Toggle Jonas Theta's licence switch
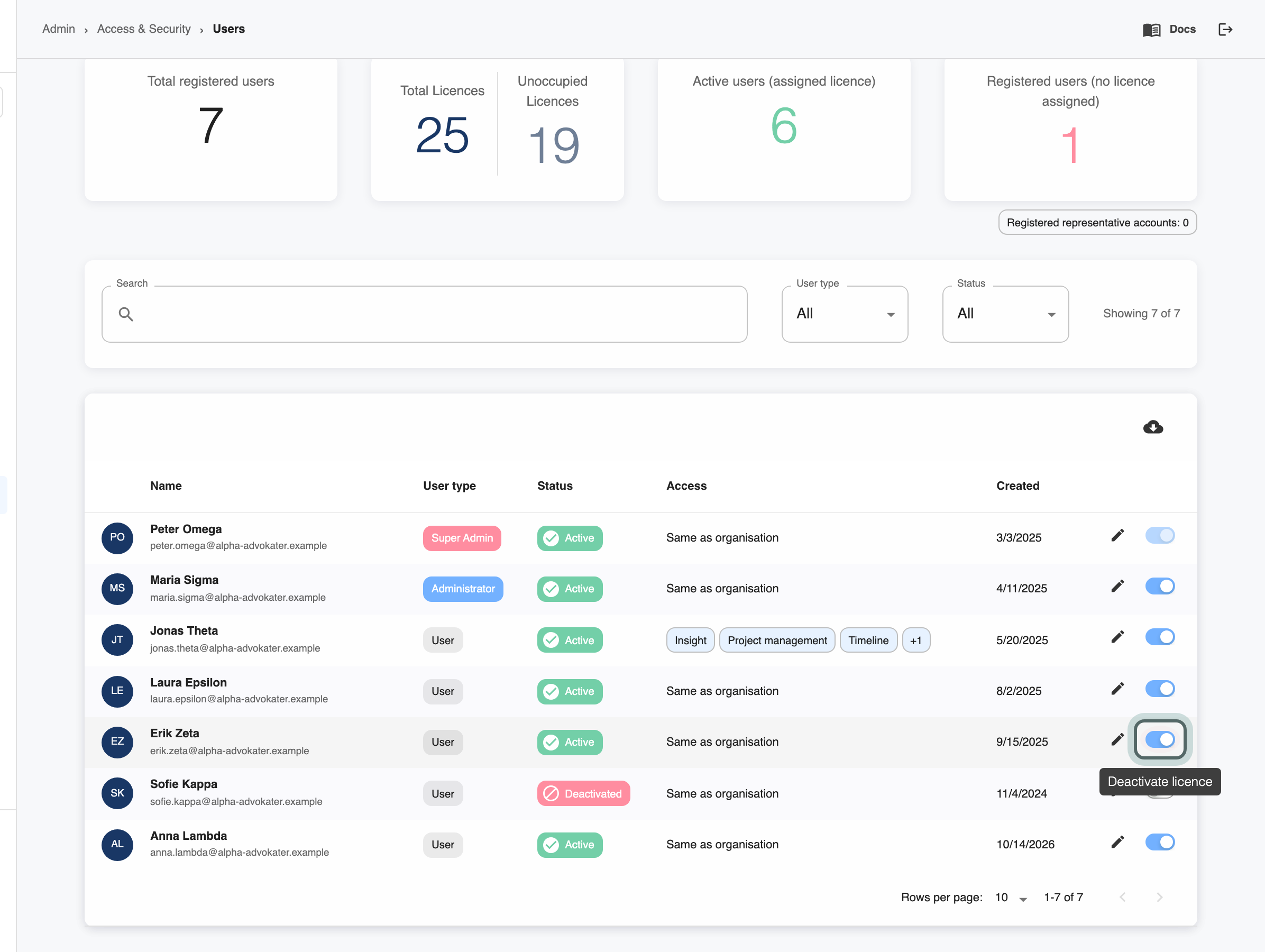Viewport: 1265px width, 952px height. tap(1160, 637)
